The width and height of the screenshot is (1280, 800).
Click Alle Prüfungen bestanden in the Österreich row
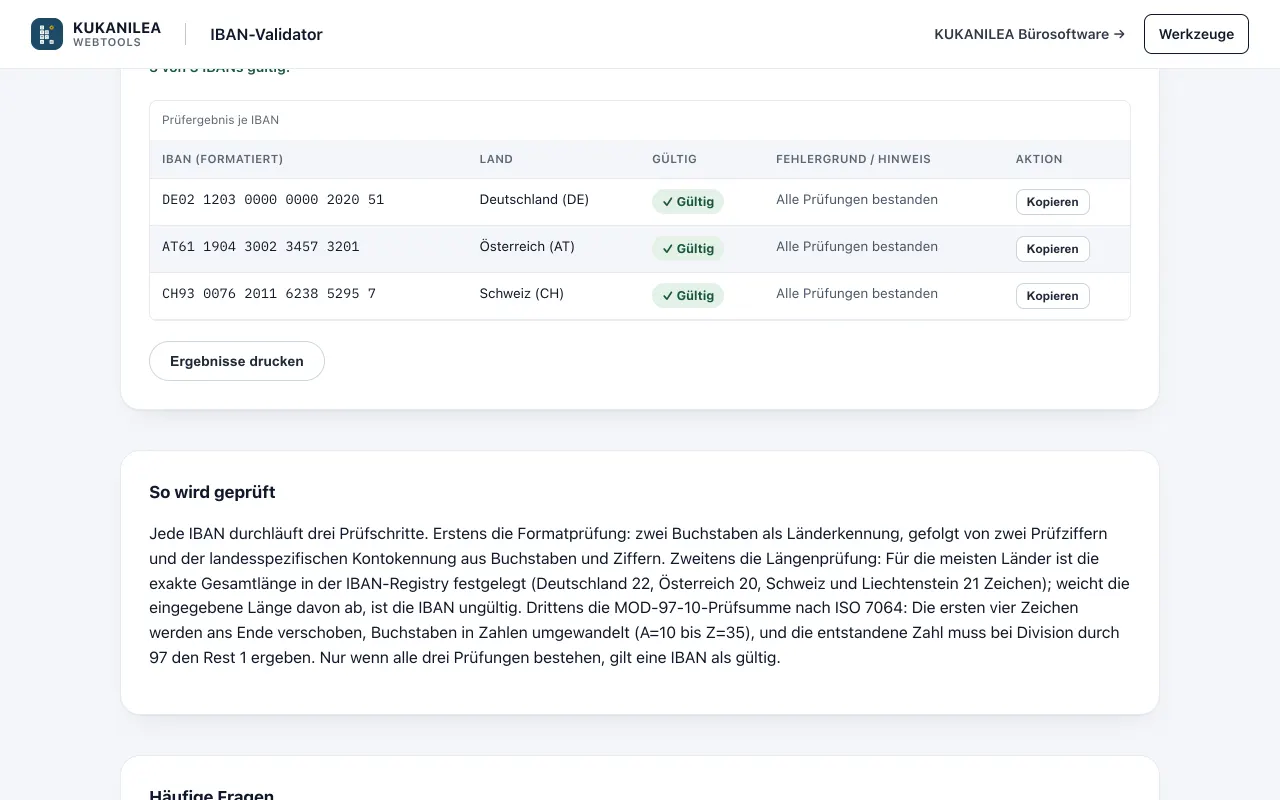point(857,247)
